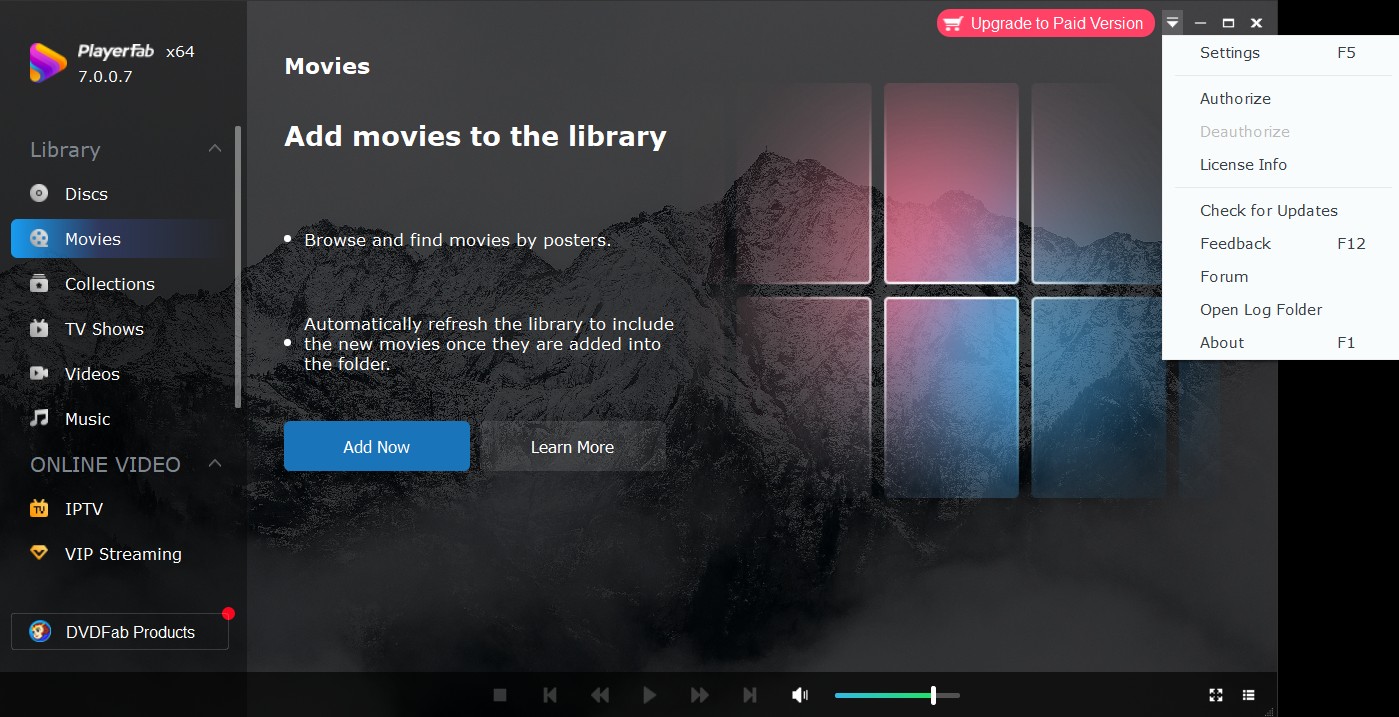Open Settings from the menu
The width and height of the screenshot is (1399, 717).
[1229, 53]
